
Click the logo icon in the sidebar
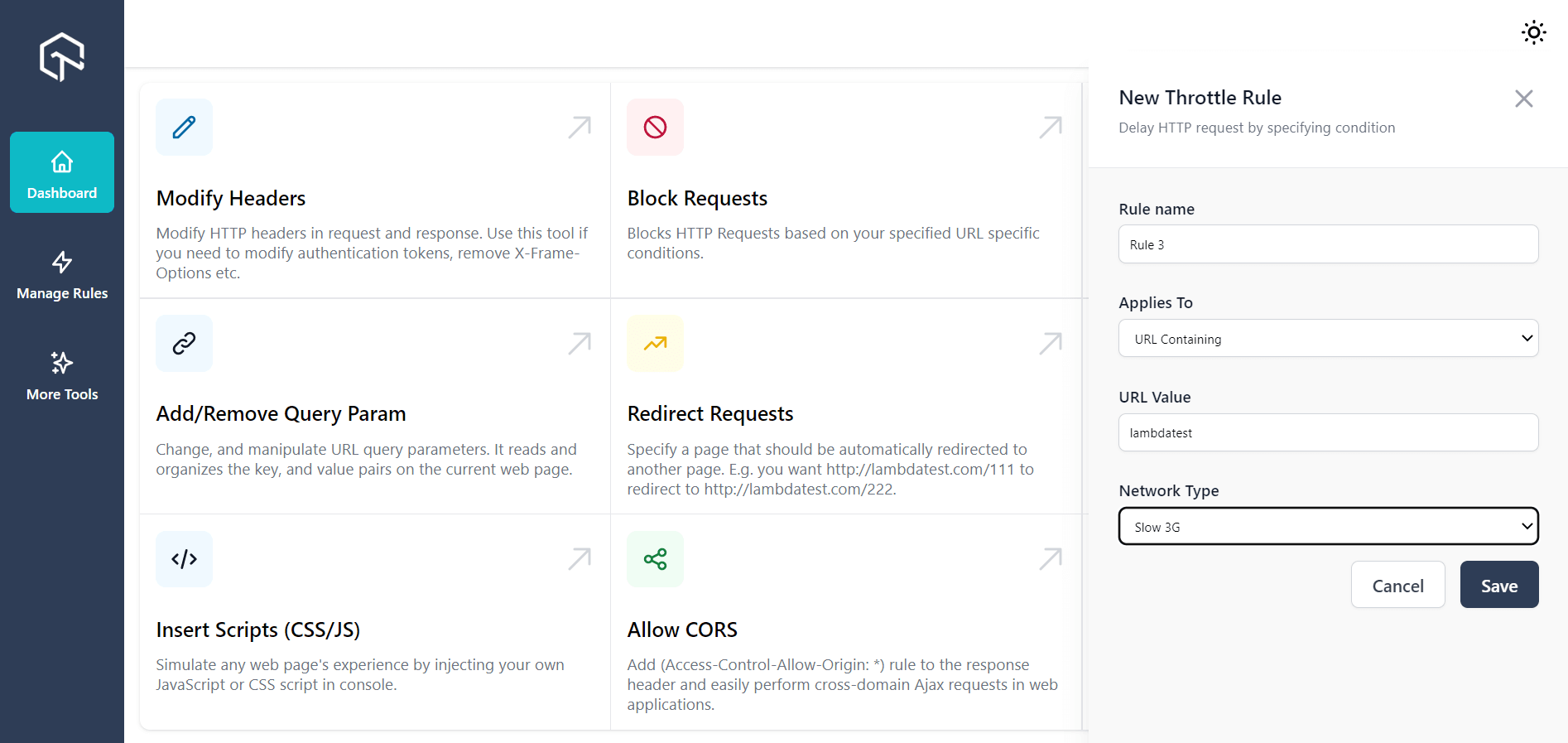(x=62, y=56)
